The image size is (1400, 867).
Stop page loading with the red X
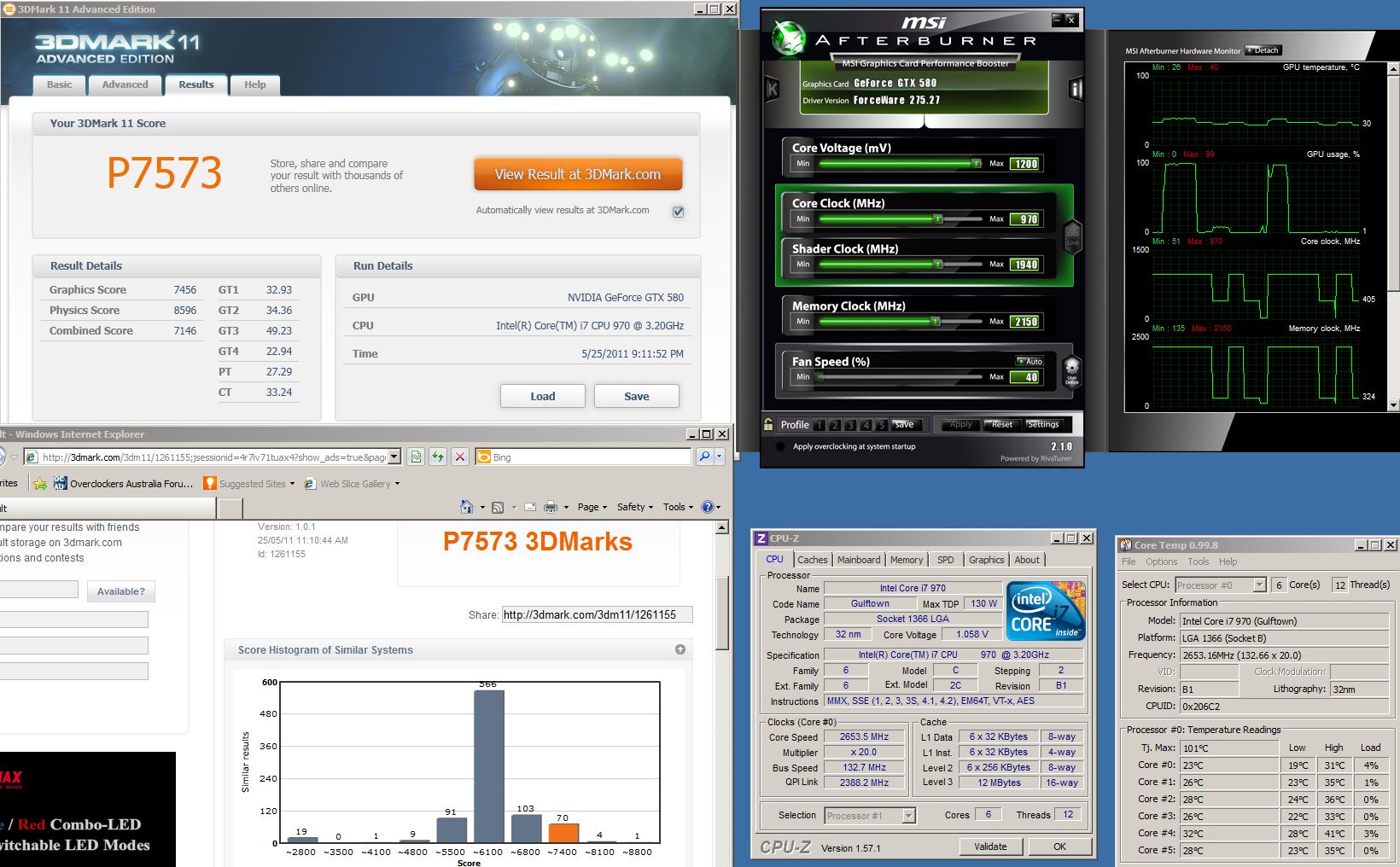(460, 457)
